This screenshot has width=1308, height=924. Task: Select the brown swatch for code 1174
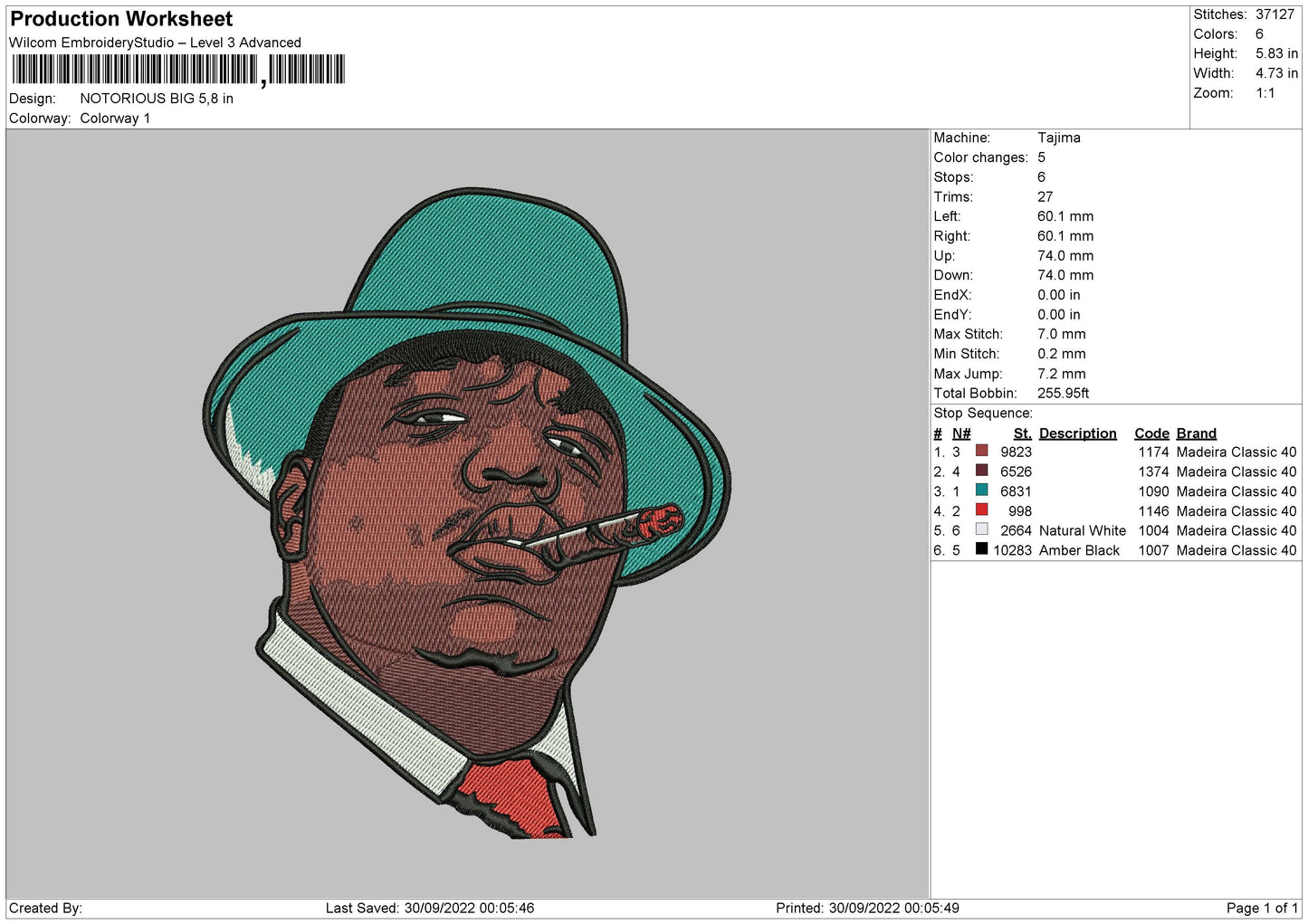point(981,451)
